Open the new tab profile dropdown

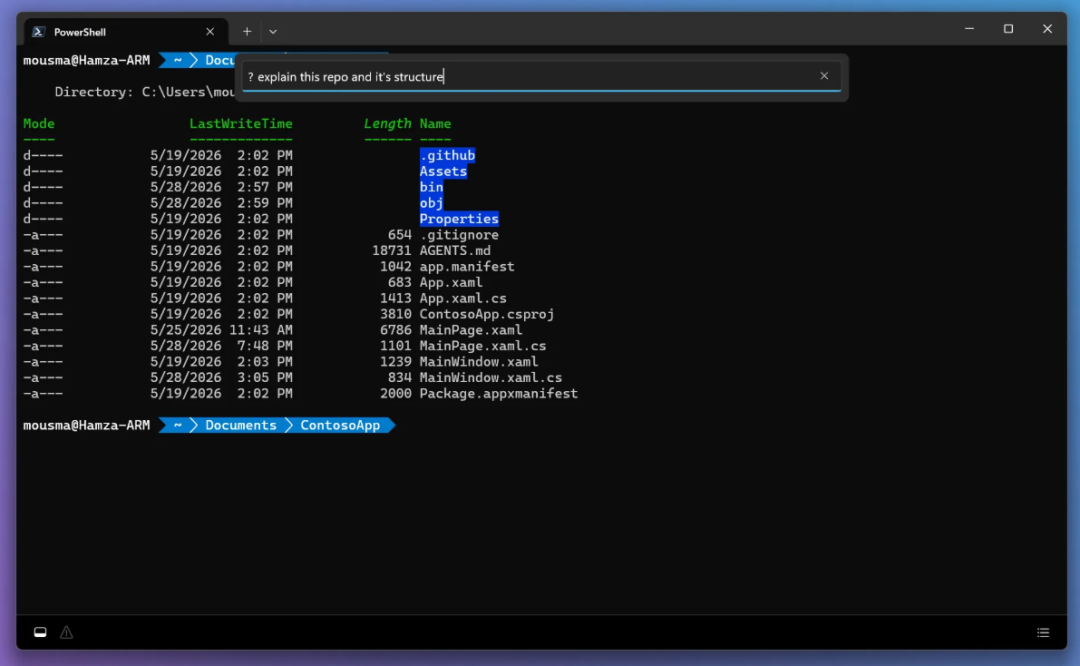[x=273, y=32]
